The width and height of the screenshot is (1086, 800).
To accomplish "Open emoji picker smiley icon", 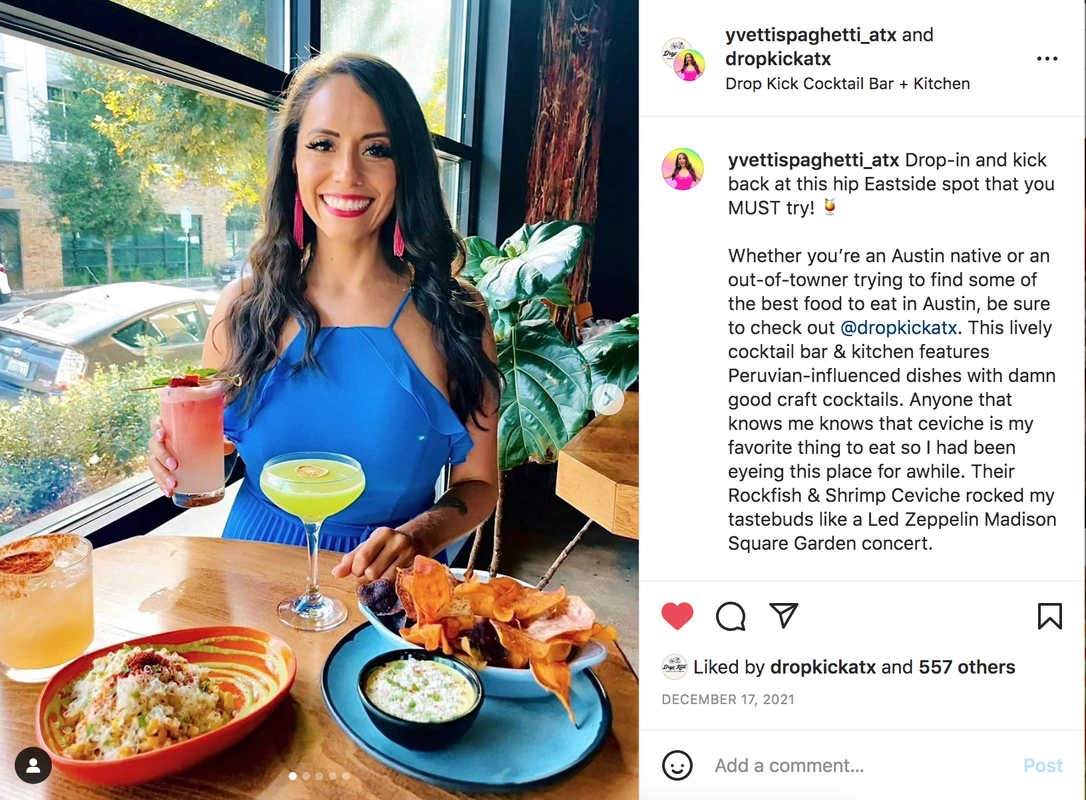I will click(x=677, y=765).
